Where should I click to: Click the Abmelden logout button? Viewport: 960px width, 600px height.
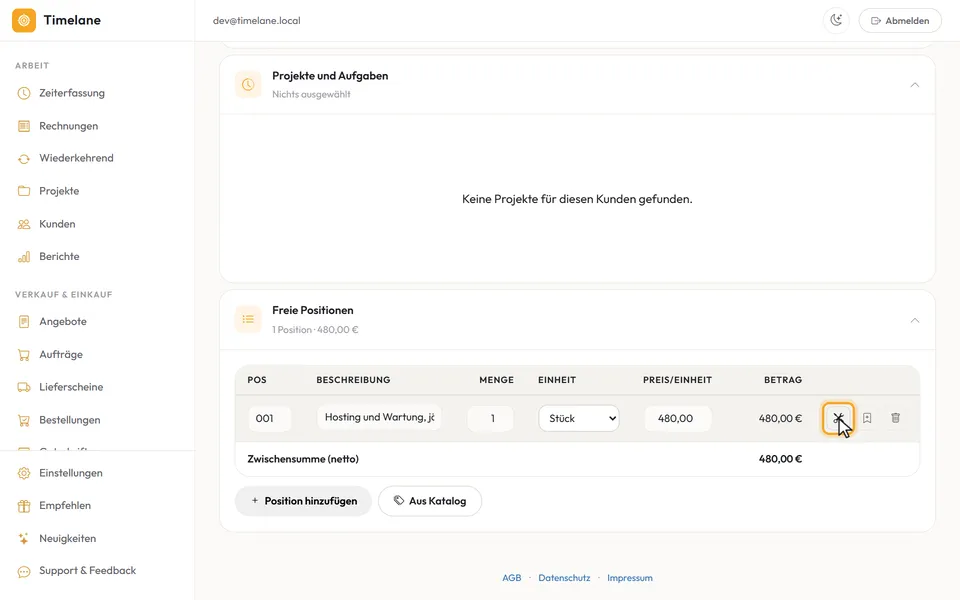tap(900, 20)
